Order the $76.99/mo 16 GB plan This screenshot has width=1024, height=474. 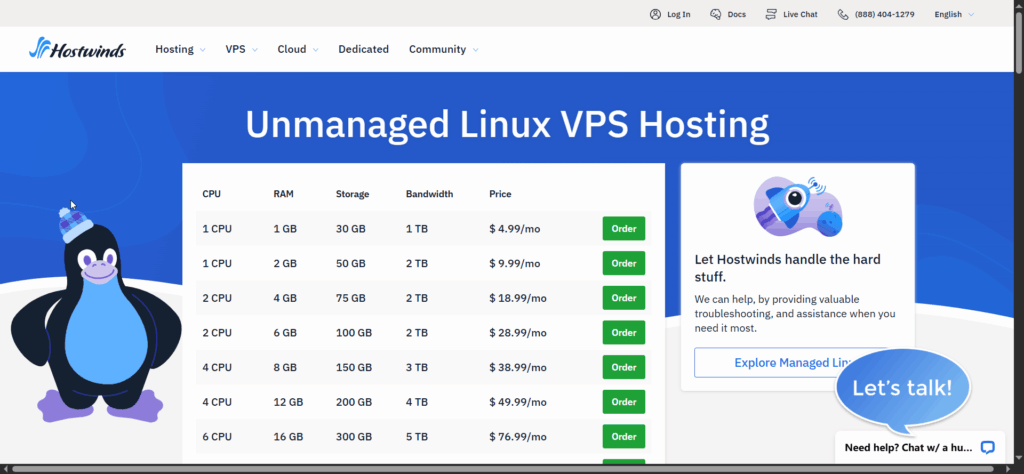click(x=623, y=436)
